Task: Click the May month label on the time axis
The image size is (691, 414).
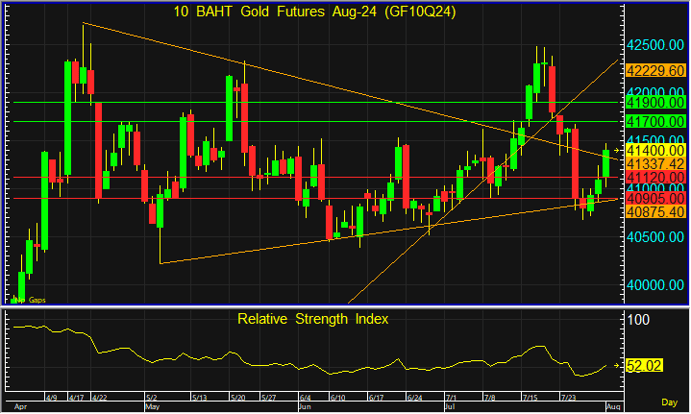Action: (x=152, y=408)
